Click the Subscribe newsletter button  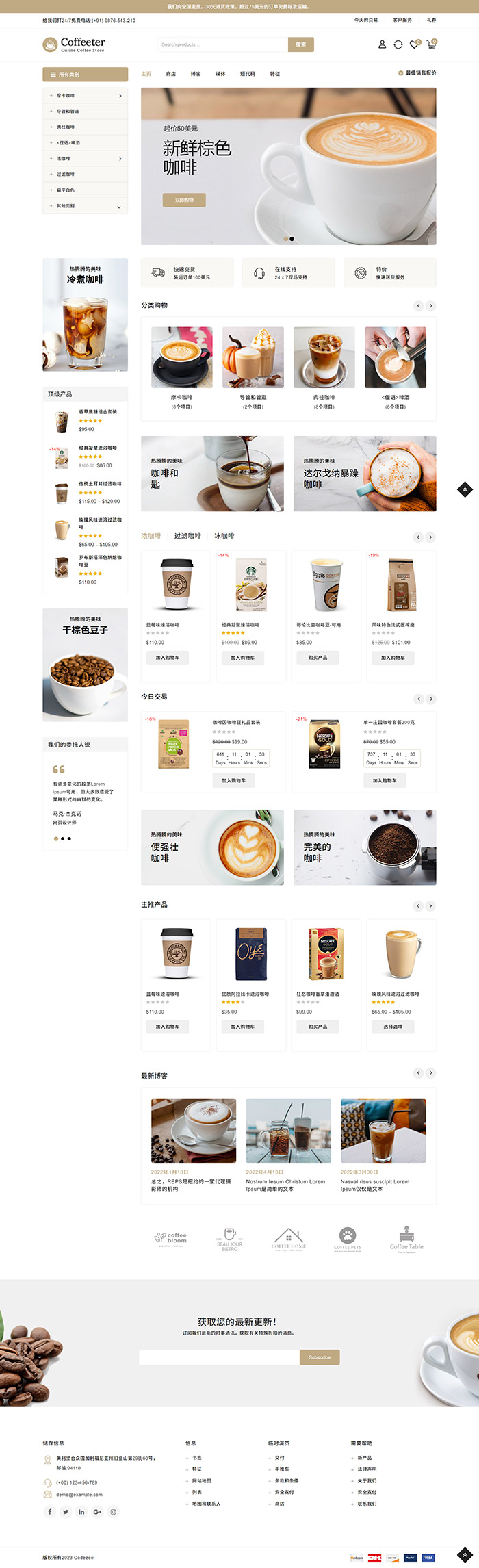pos(320,1357)
